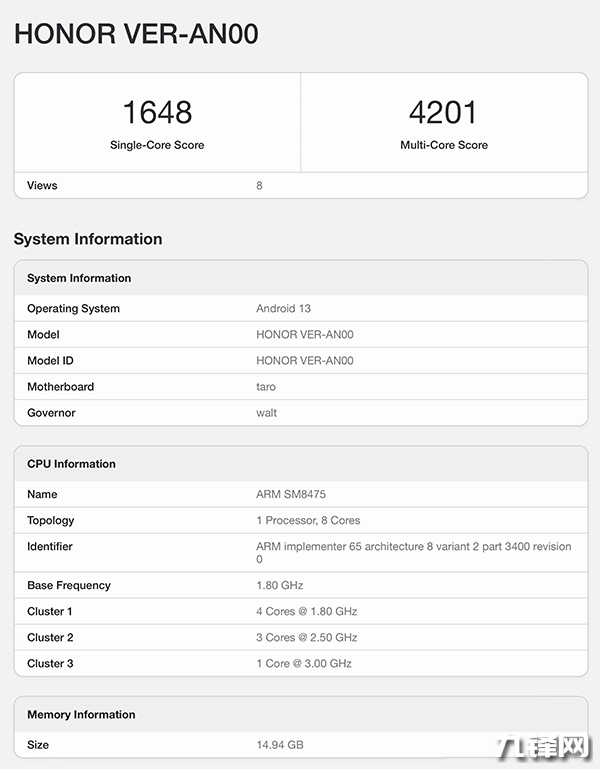Click the memory Size value 14.94 GB
The image size is (600, 769).
[278, 745]
